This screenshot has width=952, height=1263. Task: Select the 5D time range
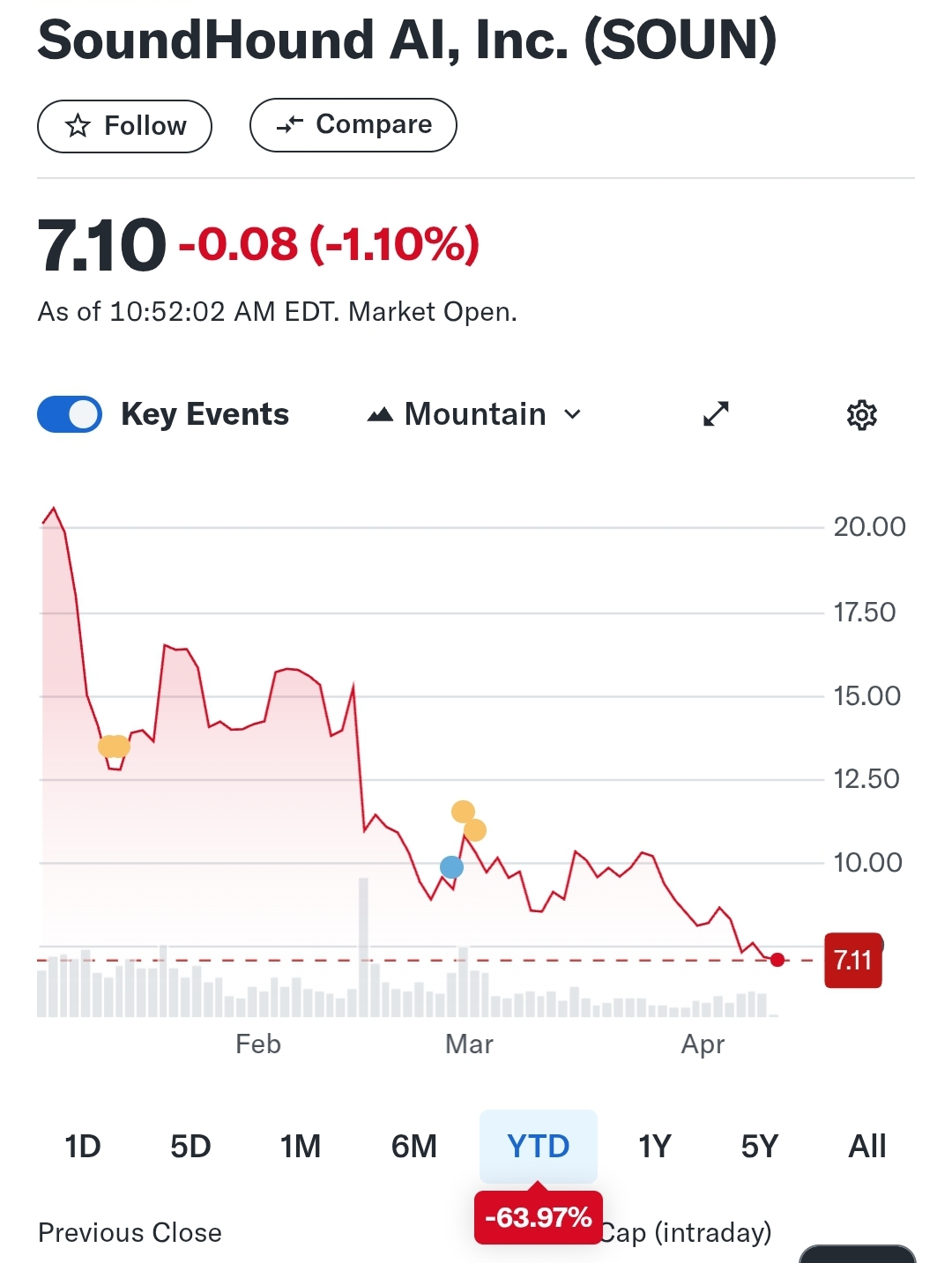tap(190, 1146)
